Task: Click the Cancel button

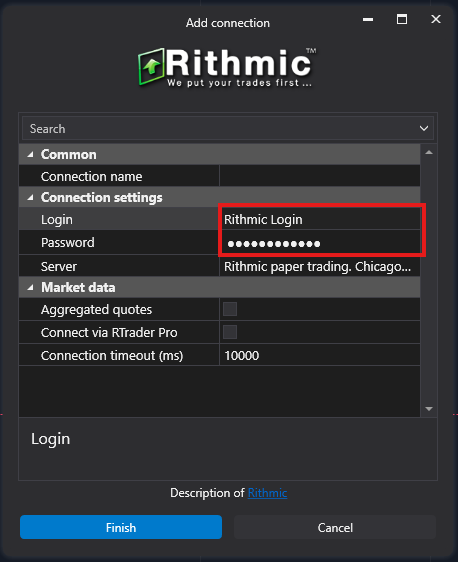Action: pos(335,527)
